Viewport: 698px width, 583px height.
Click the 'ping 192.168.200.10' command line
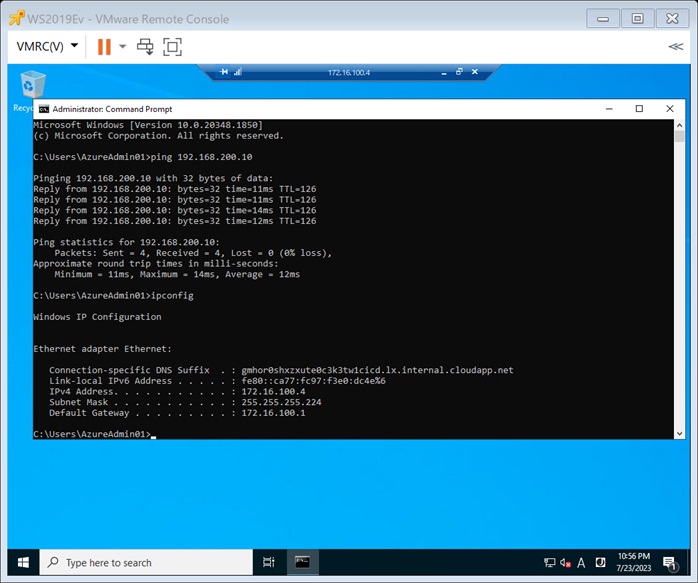[143, 157]
